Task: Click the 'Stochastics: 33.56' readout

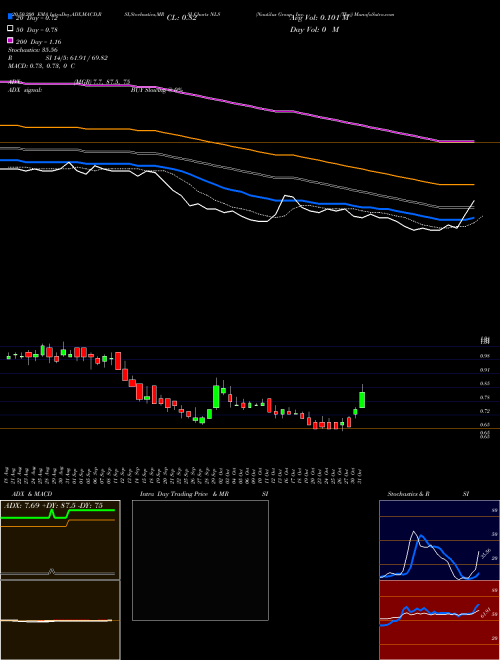Action: 33,50
